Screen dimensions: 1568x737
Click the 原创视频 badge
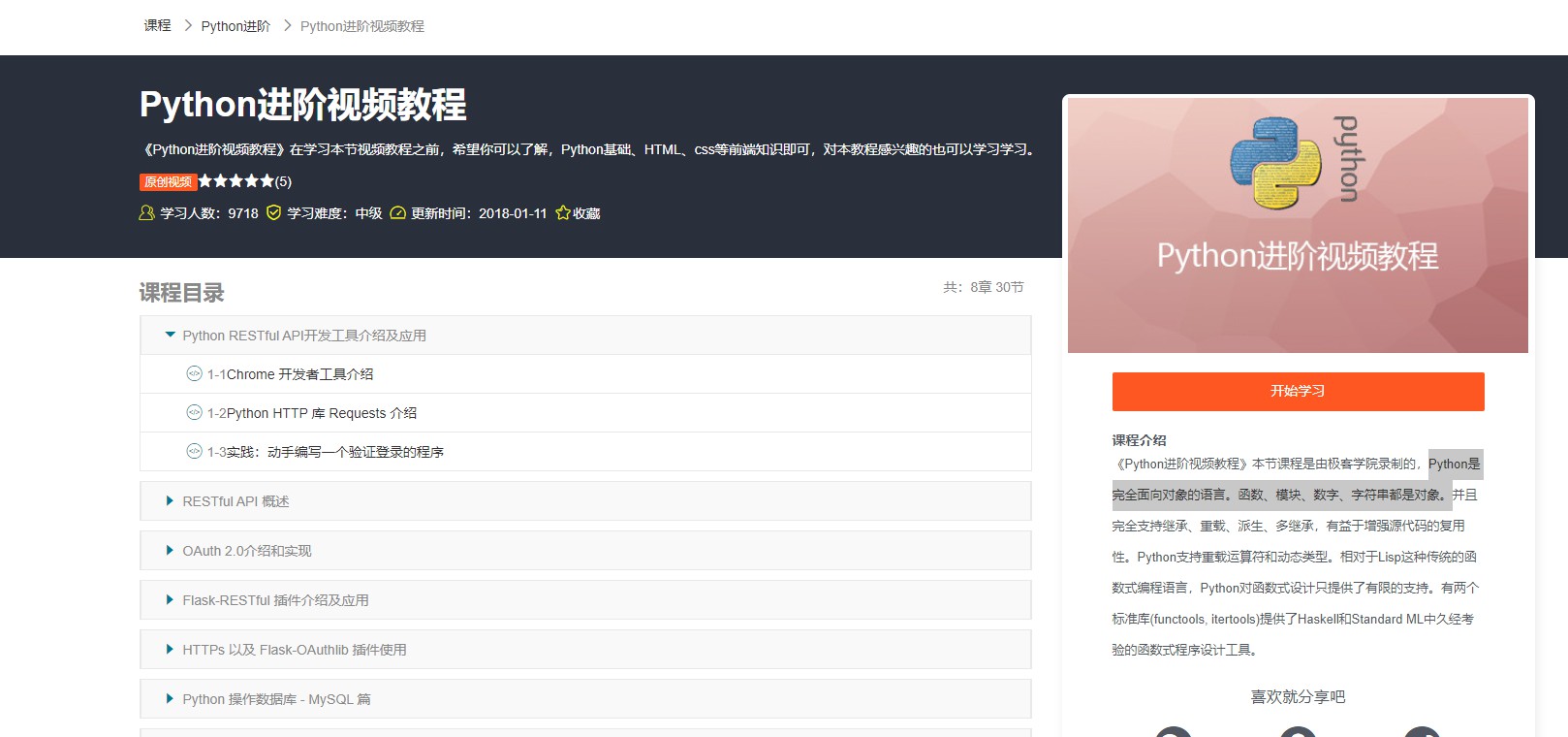(x=169, y=181)
